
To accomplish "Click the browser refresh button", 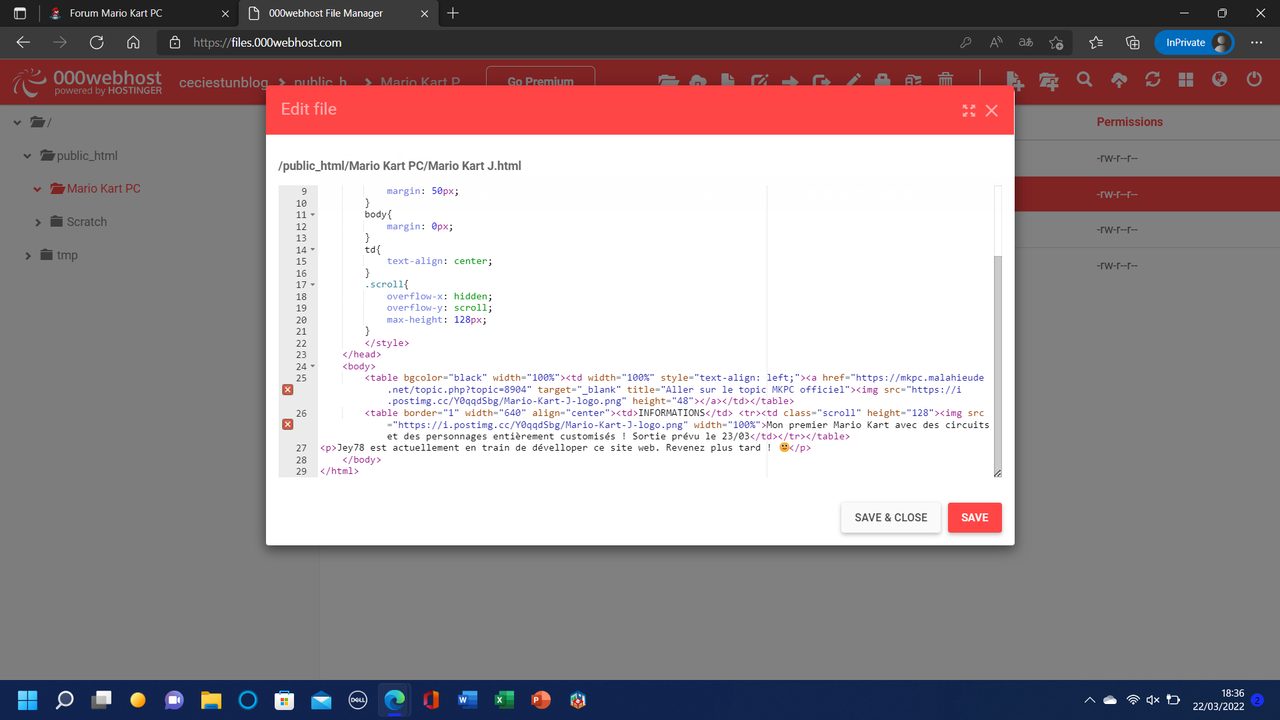I will [x=96, y=43].
